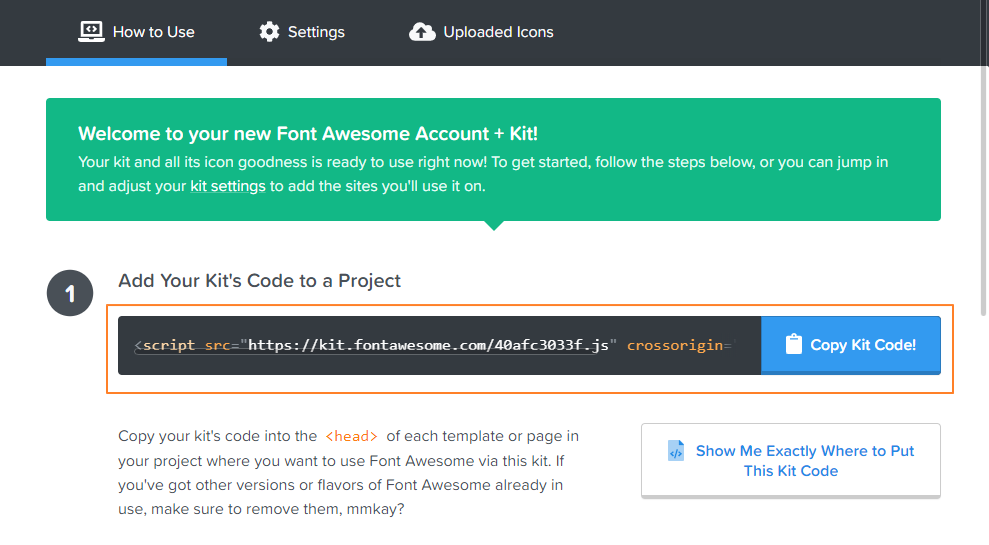
Task: Copy the kit code with Copy Kit Code!
Action: click(x=851, y=345)
